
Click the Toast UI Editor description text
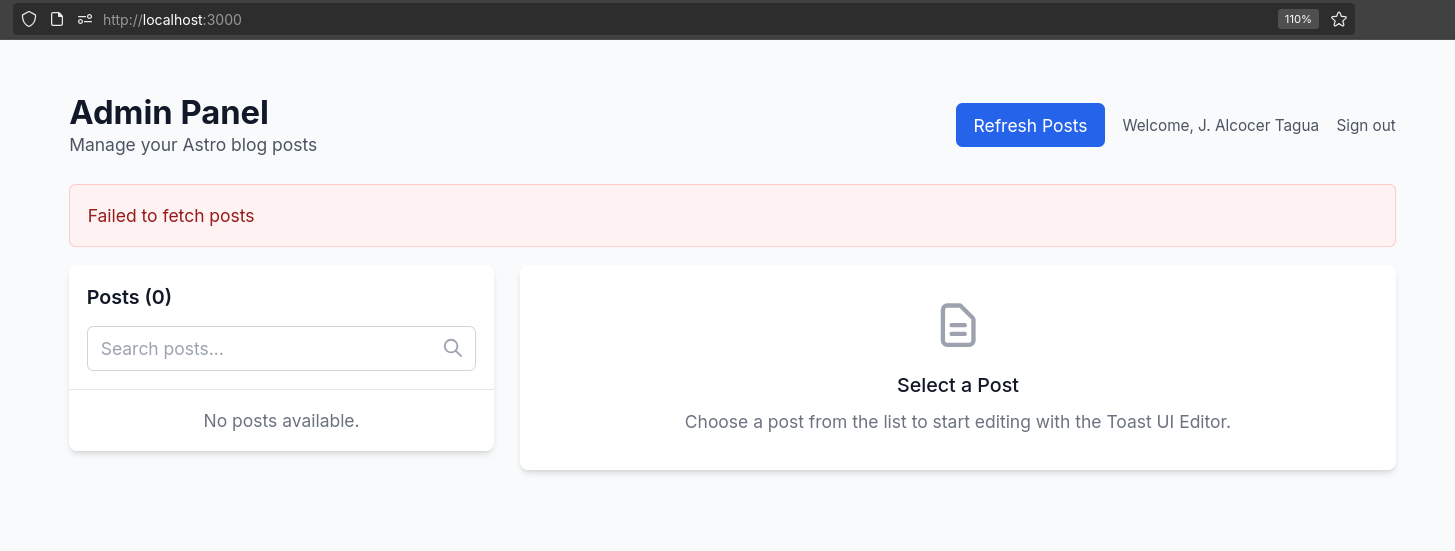click(x=958, y=422)
